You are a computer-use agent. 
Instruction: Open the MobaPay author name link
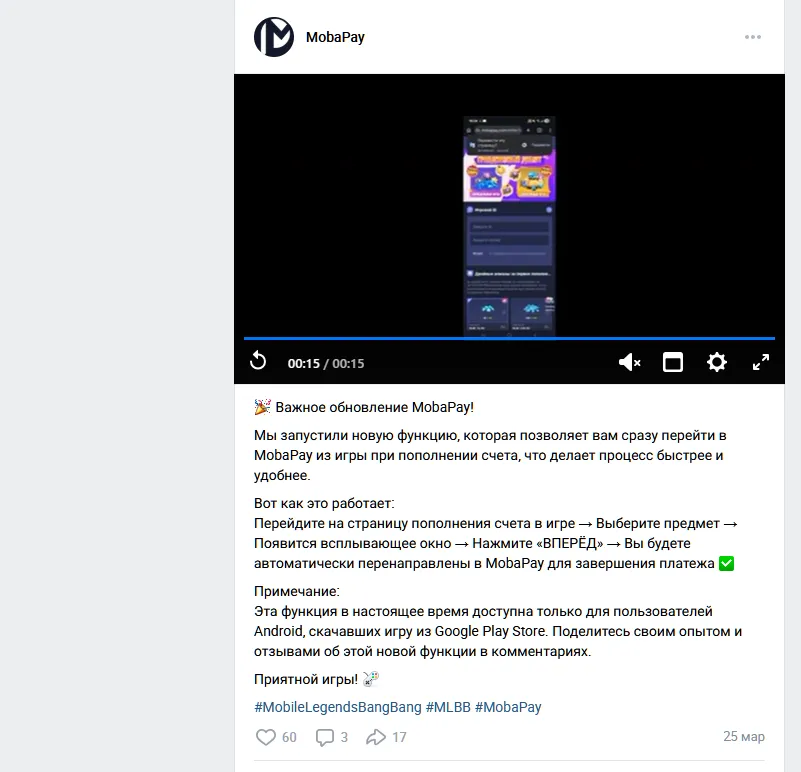[x=335, y=37]
